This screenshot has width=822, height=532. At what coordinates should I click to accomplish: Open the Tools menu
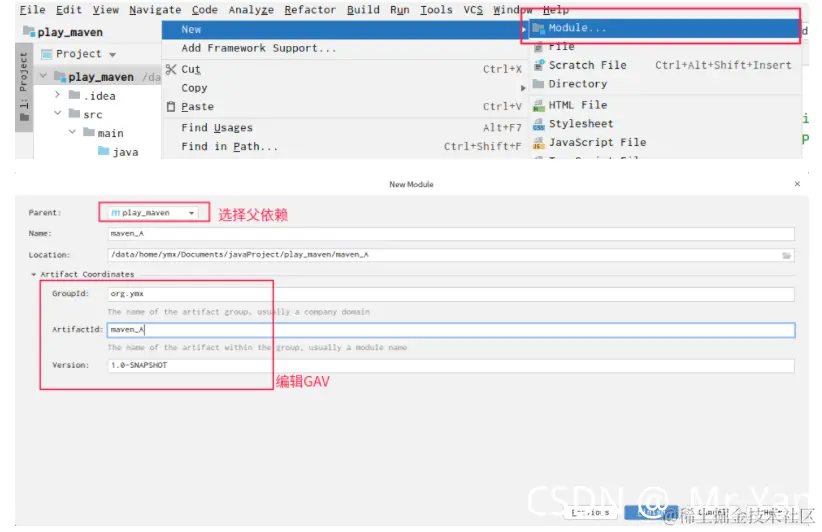pyautogui.click(x=436, y=9)
